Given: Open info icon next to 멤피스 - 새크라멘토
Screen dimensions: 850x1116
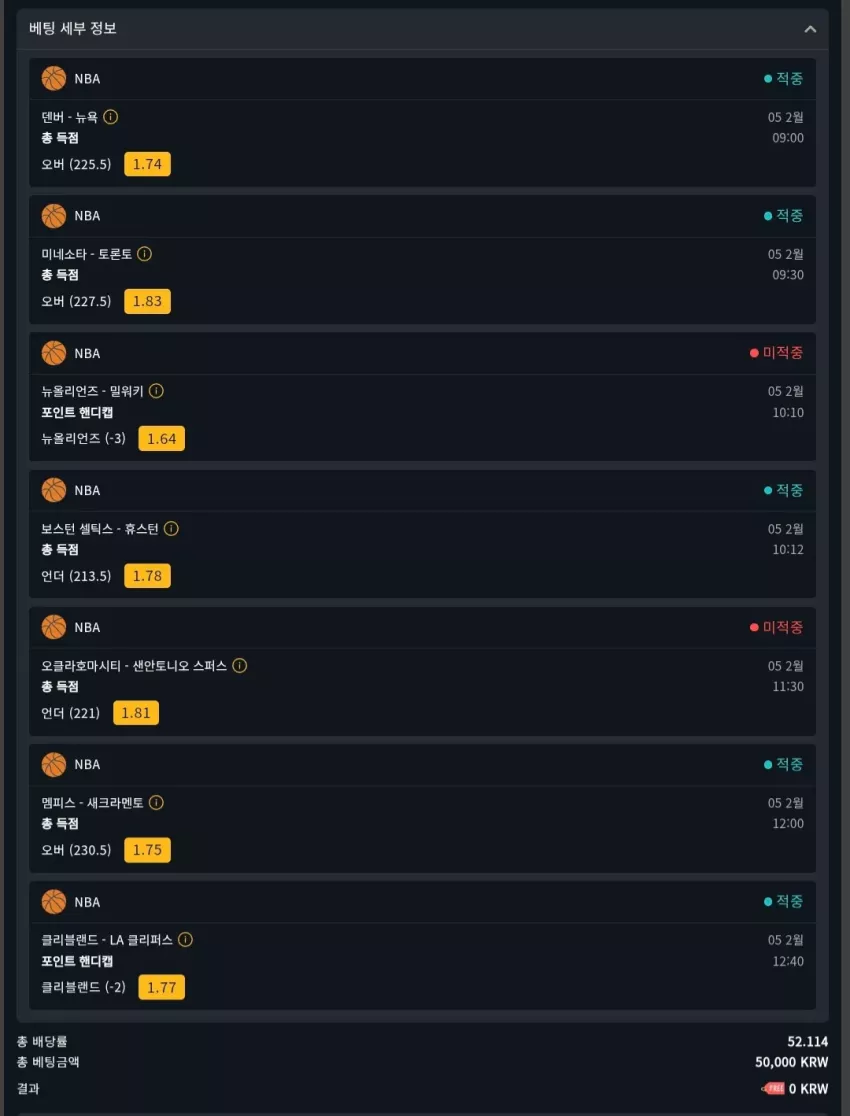Looking at the screenshot, I should (157, 803).
